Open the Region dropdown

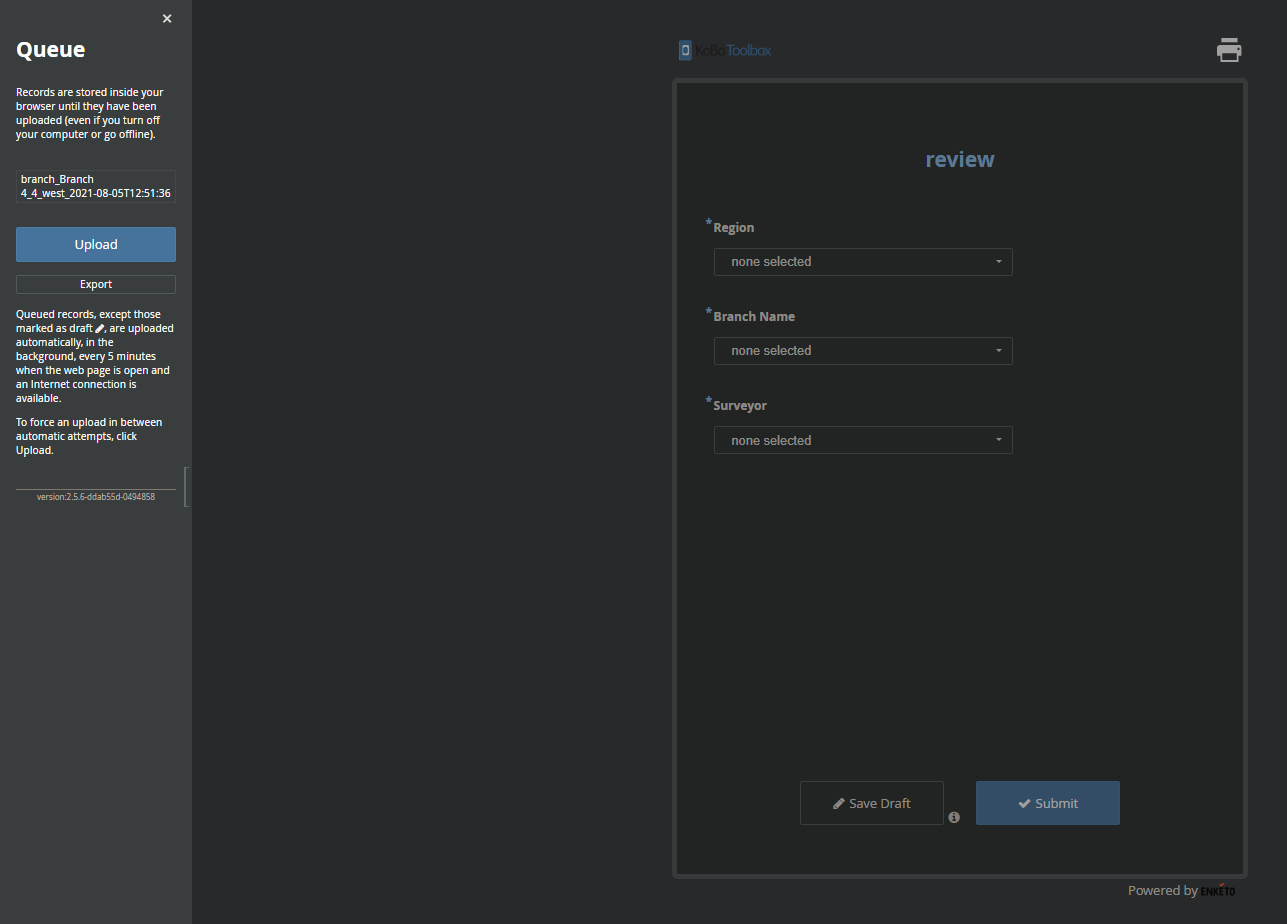[x=862, y=262]
